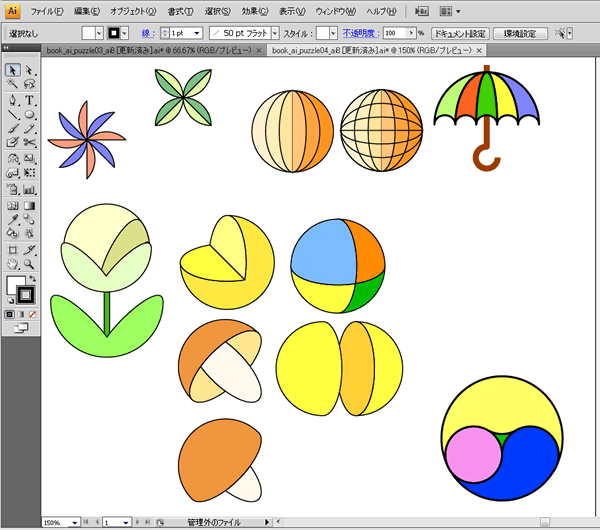Open the 50 pt flat brush dropdown
Screen dimensions: 600x530
(275, 33)
